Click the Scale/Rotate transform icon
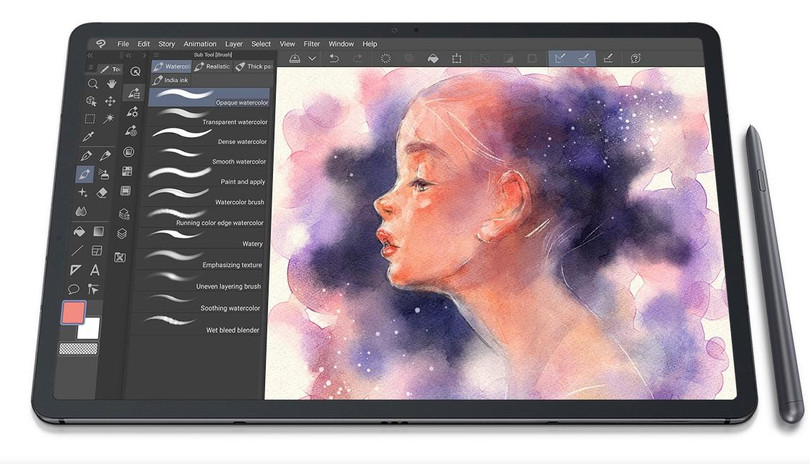This screenshot has height=464, width=810. (x=457, y=58)
